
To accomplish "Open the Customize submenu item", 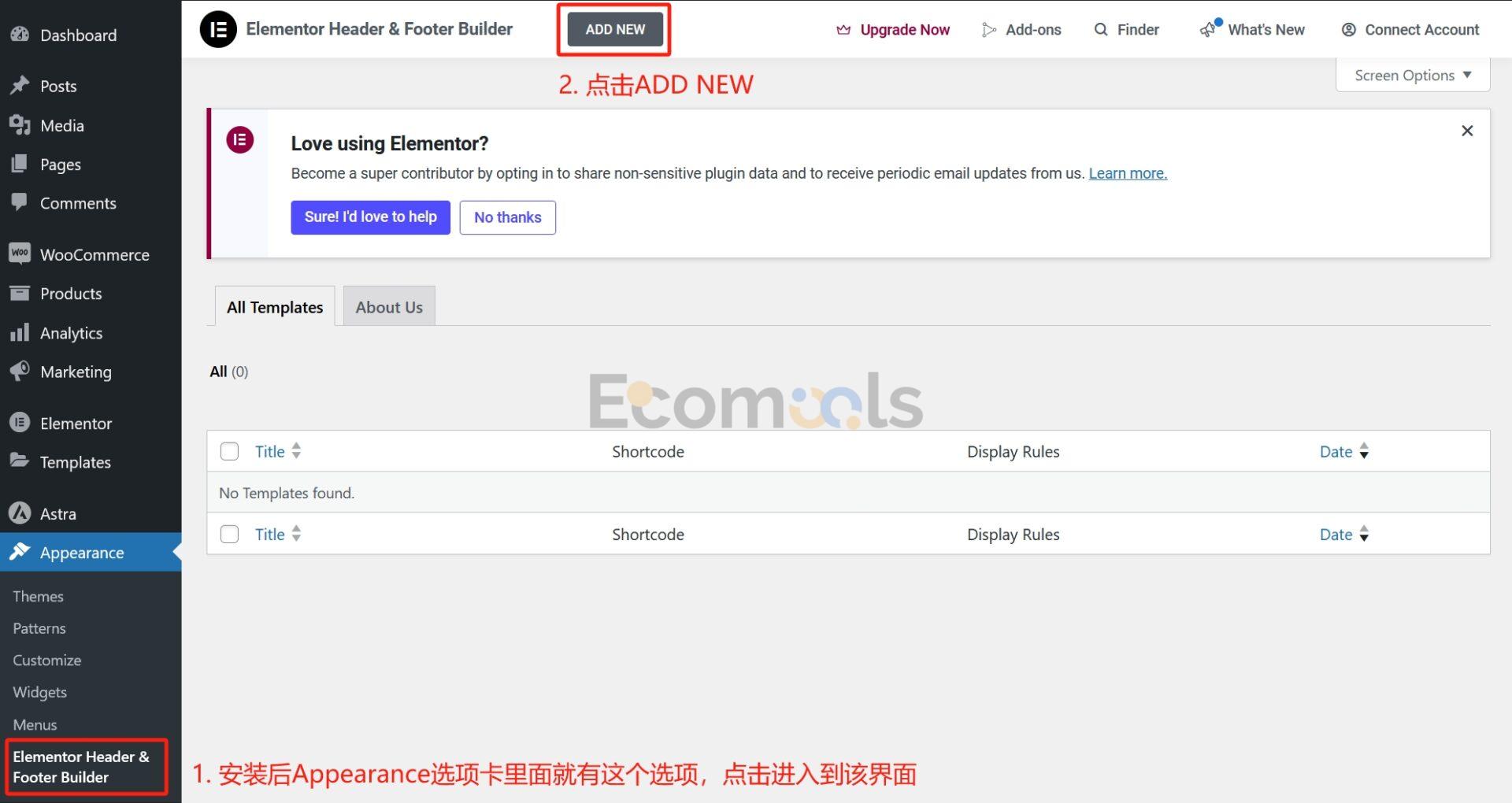I will [x=47, y=660].
